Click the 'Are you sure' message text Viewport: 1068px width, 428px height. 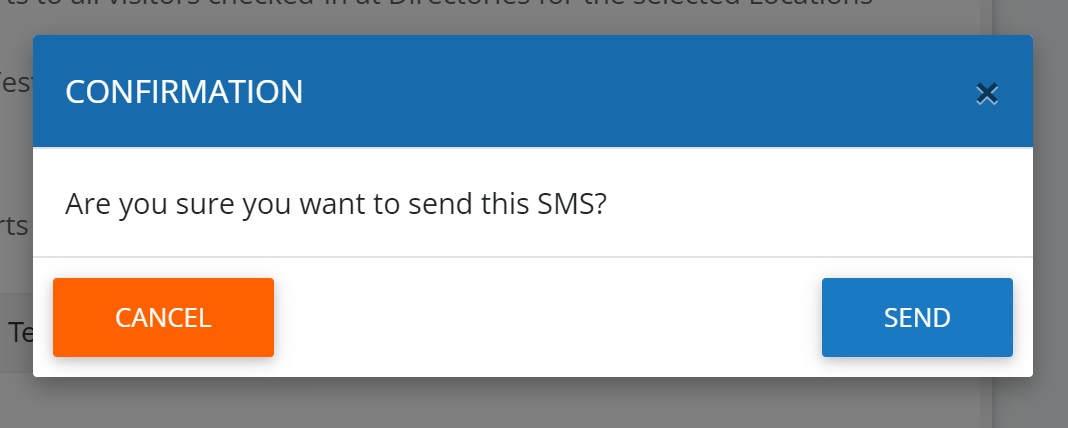(335, 204)
